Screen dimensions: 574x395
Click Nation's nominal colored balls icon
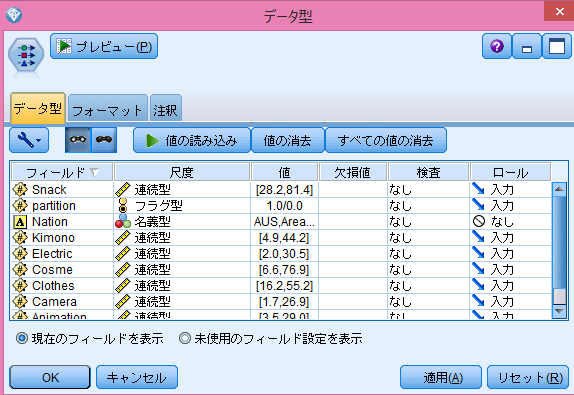pos(123,221)
